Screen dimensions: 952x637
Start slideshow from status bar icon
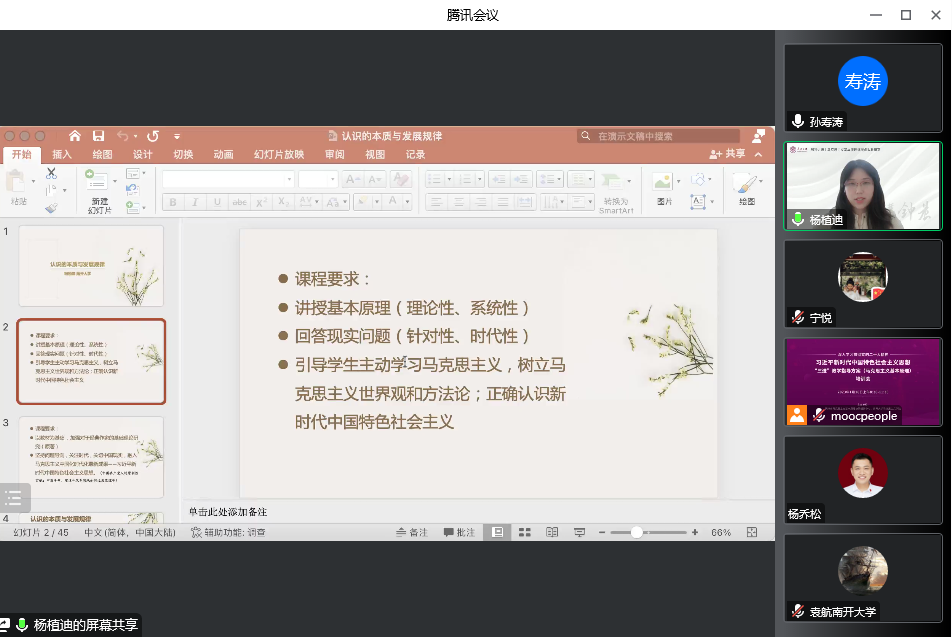[x=578, y=533]
